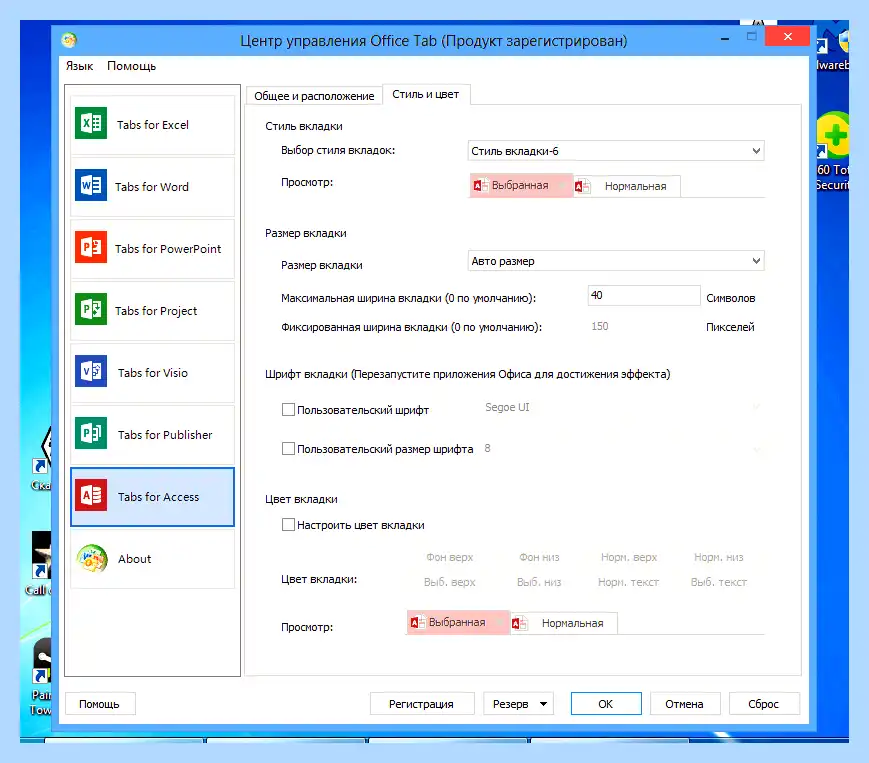Click the 'Фон низ' color option
869x763 pixels.
coord(539,557)
